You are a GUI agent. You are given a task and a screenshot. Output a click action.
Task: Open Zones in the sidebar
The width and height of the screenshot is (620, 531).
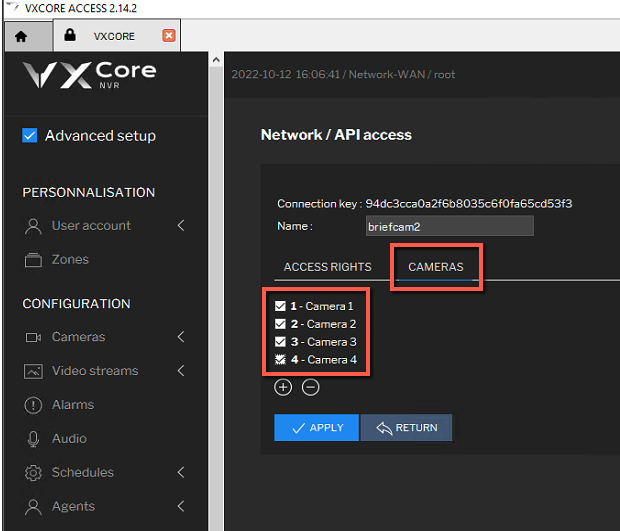[x=70, y=259]
